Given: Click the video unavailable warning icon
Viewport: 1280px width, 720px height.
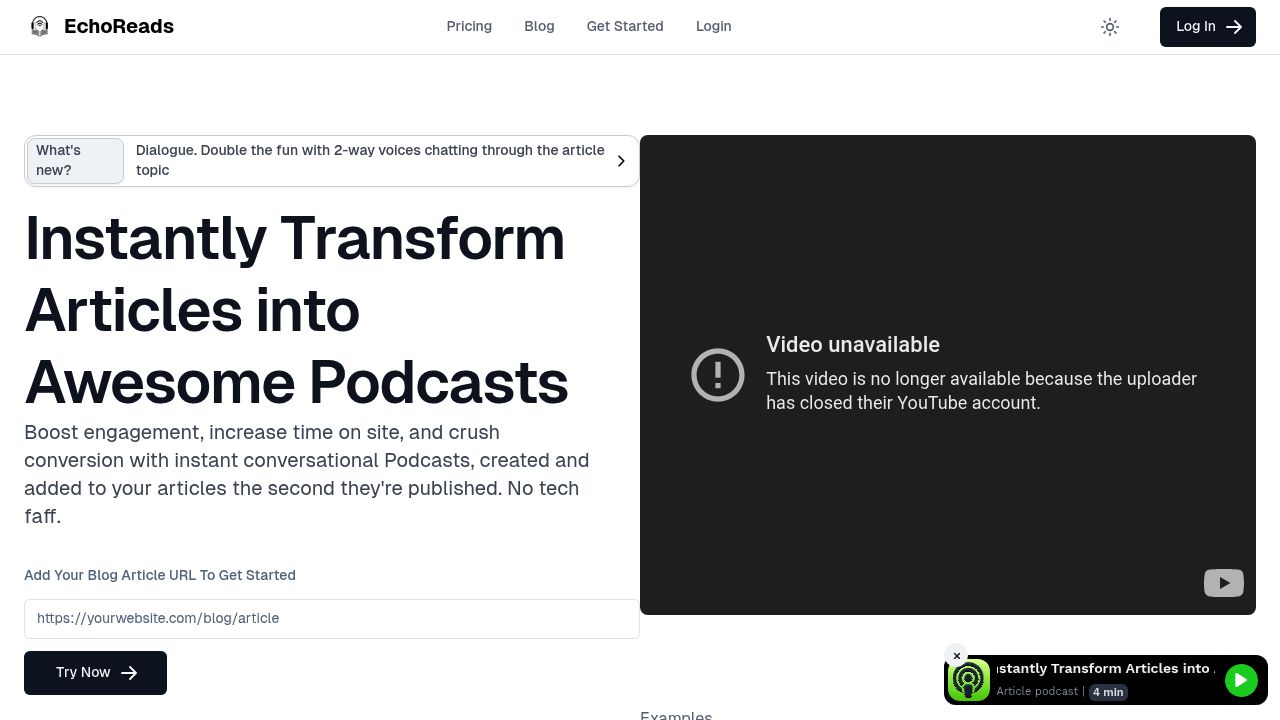Looking at the screenshot, I should pos(718,375).
